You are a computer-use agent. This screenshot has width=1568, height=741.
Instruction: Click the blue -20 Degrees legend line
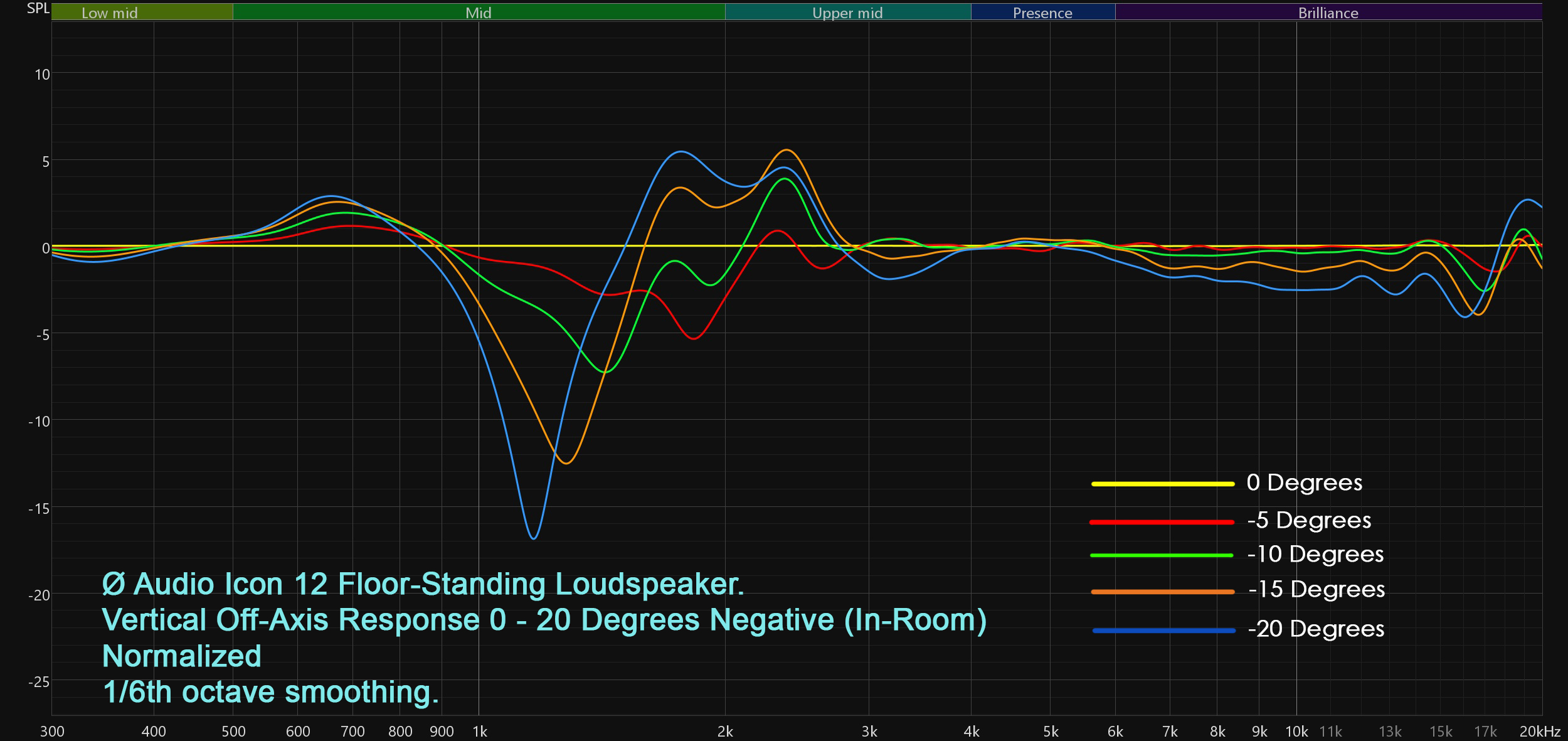[1163, 631]
